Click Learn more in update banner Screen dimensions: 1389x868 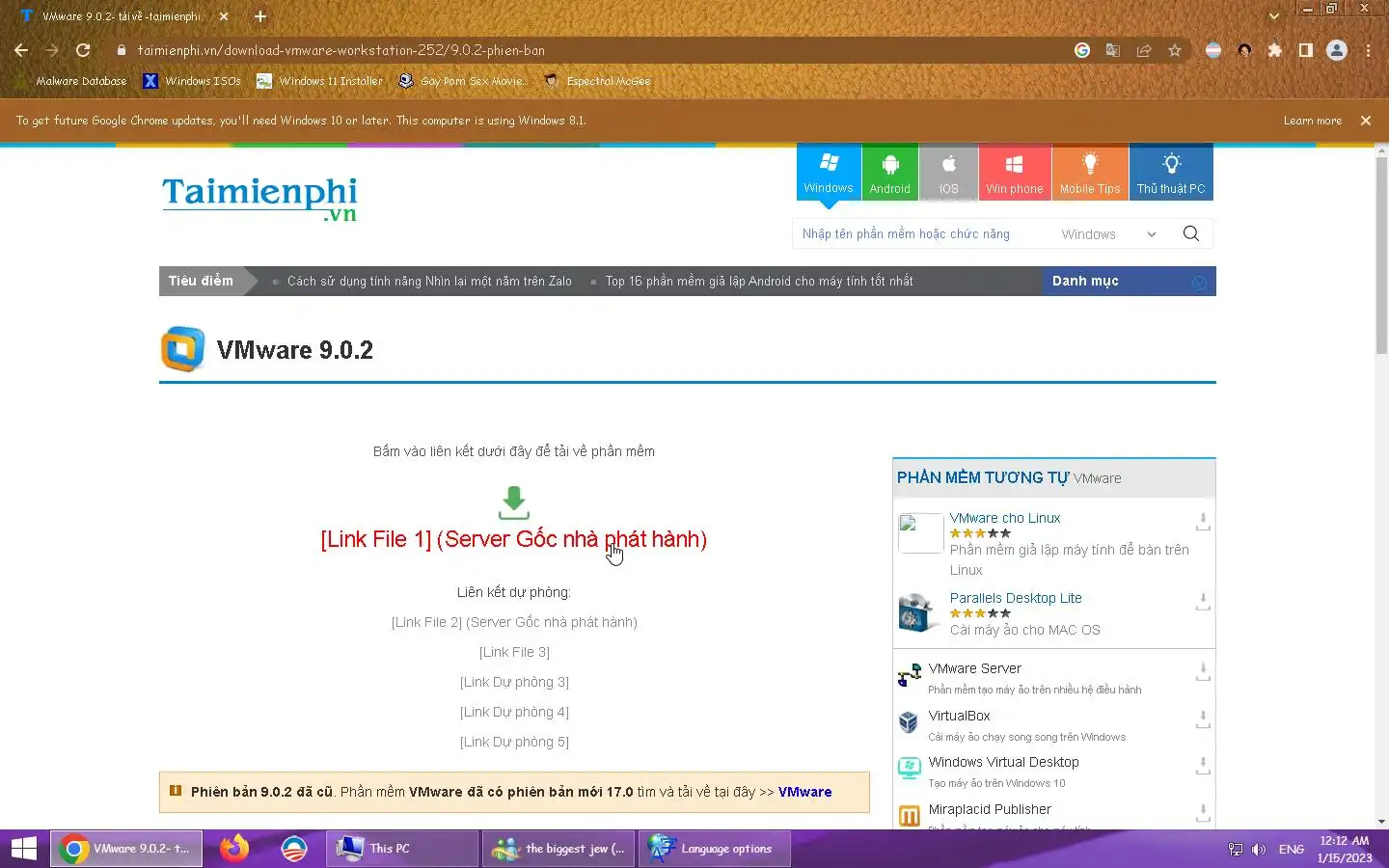(x=1312, y=121)
